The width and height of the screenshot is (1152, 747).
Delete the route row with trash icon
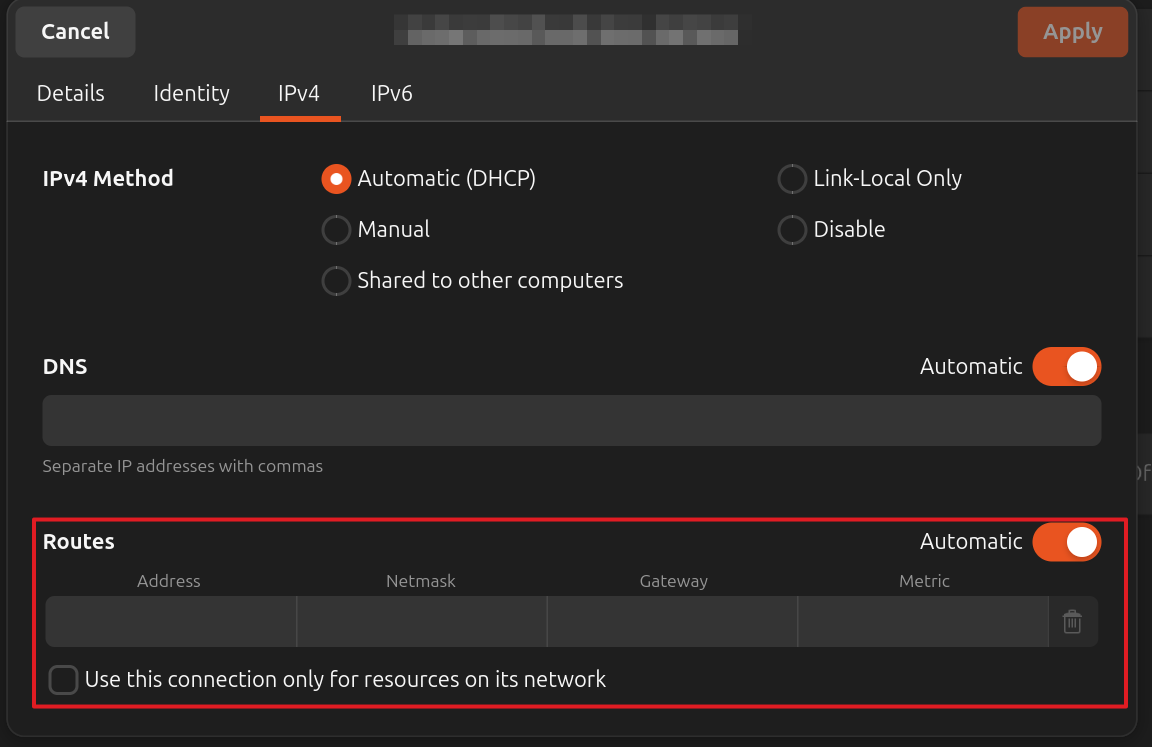pos(1072,622)
